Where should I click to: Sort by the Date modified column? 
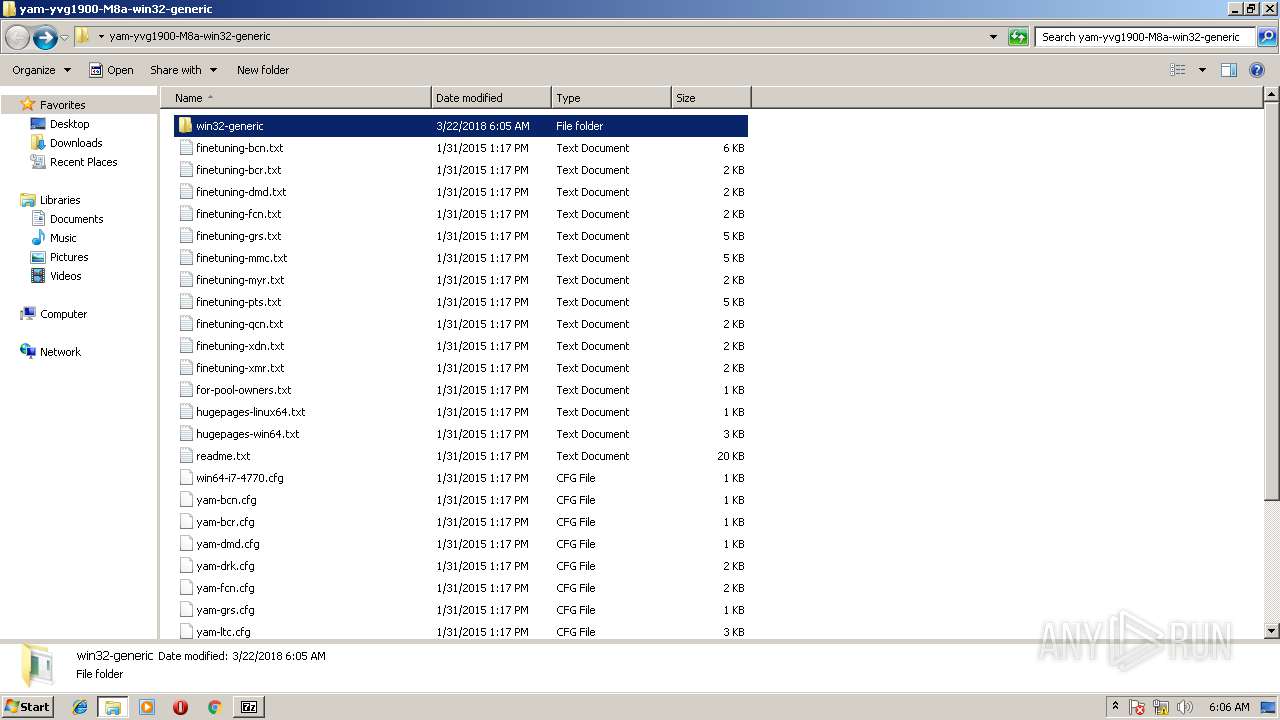point(491,98)
